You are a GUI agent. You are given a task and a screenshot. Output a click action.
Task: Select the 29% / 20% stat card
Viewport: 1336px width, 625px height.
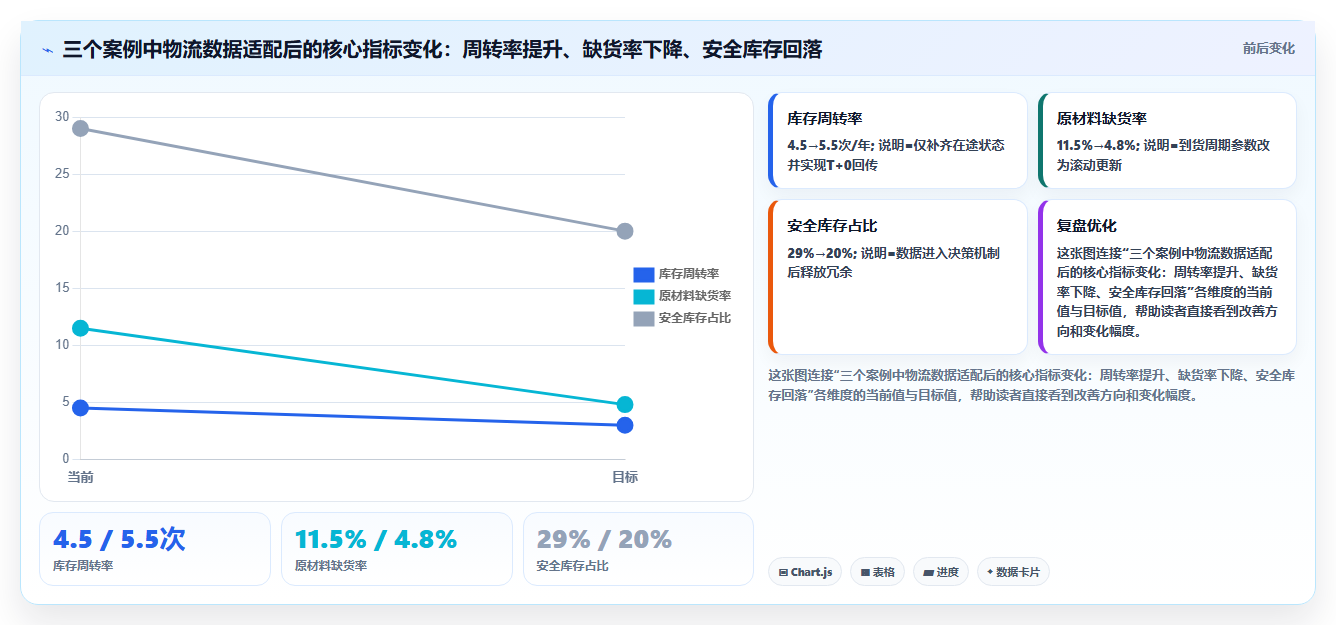point(638,549)
